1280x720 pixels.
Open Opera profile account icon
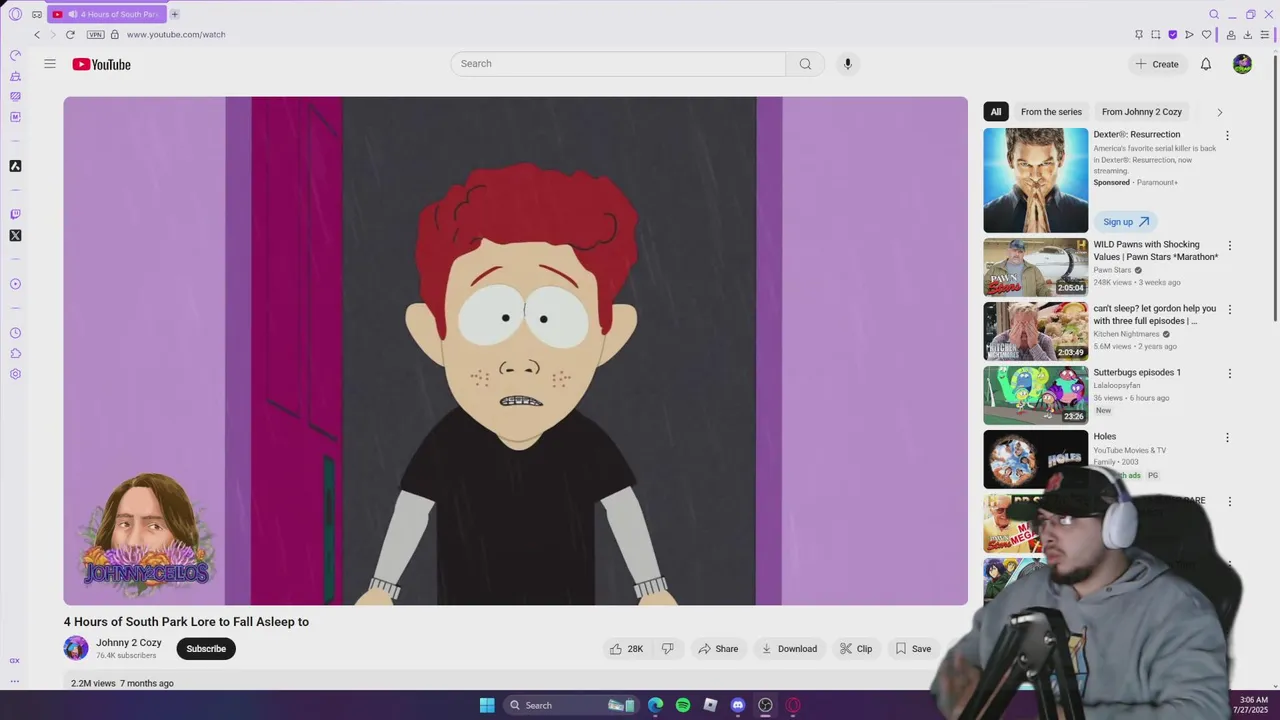[1231, 34]
